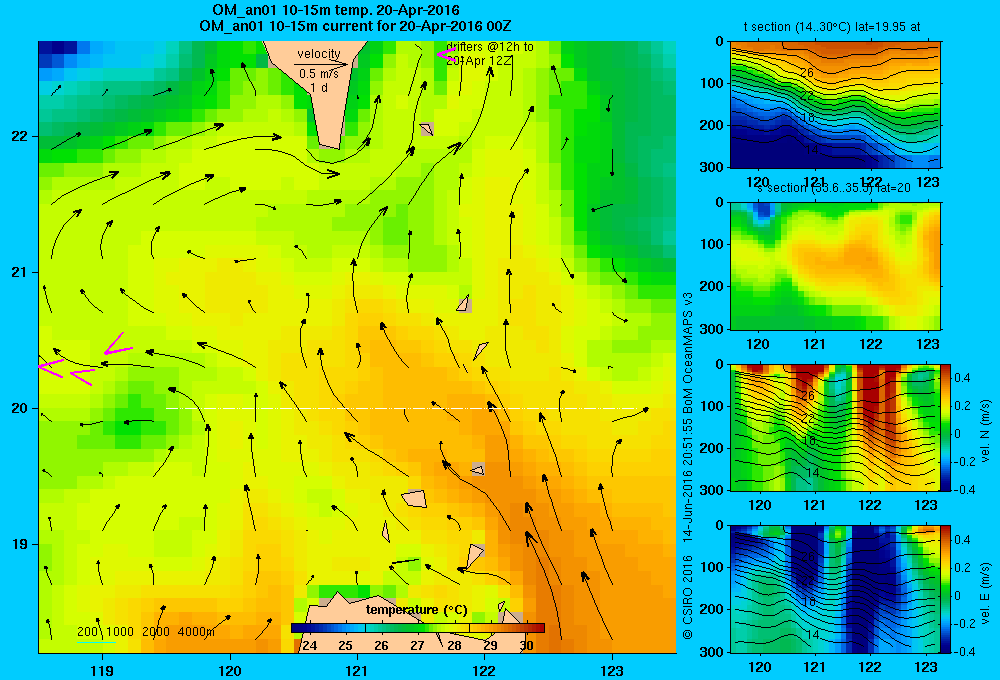Click the vel. E color scale bar
Screen dimensions: 1000x680
click(945, 588)
